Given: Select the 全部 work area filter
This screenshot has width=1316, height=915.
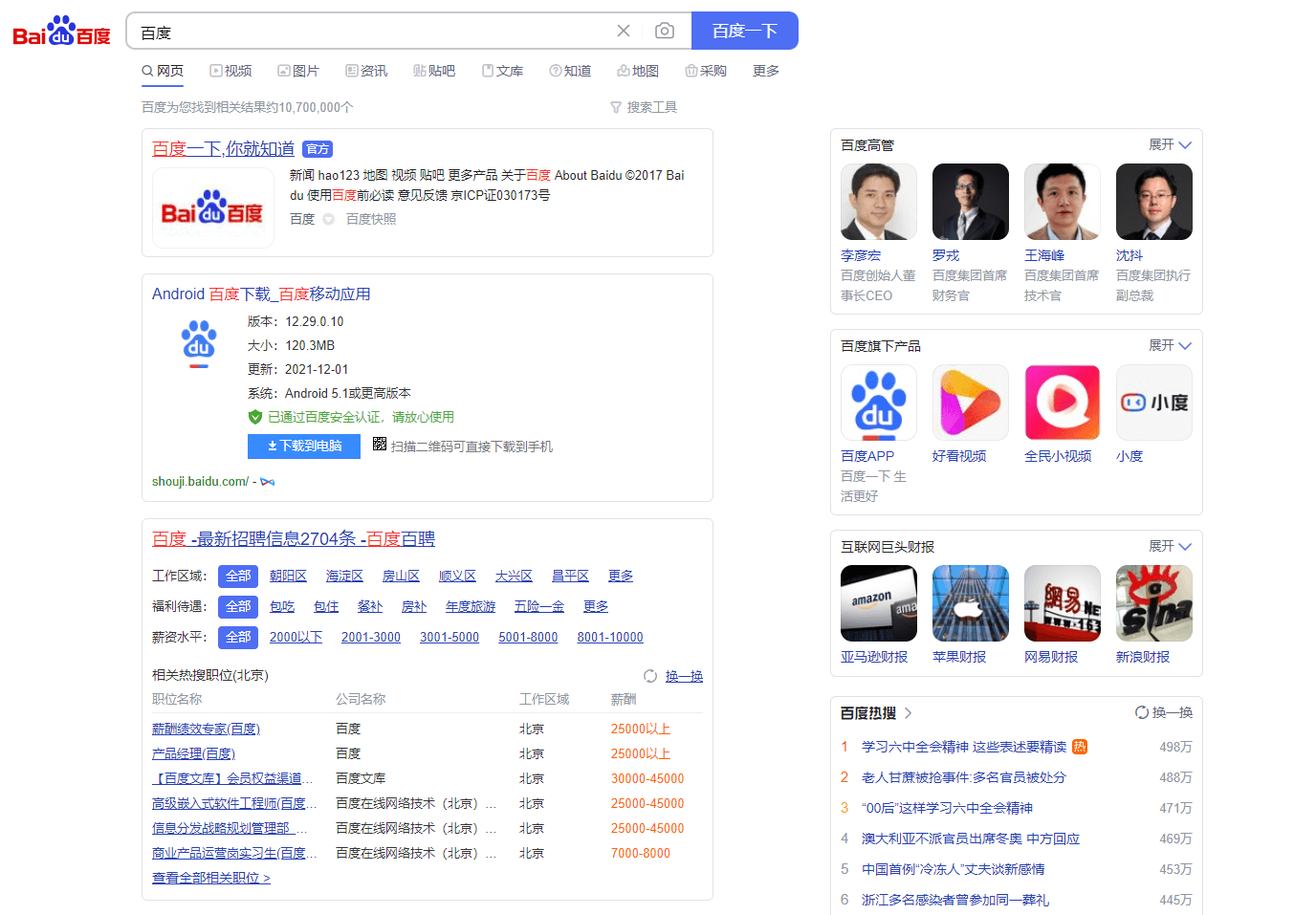Looking at the screenshot, I should point(238,576).
